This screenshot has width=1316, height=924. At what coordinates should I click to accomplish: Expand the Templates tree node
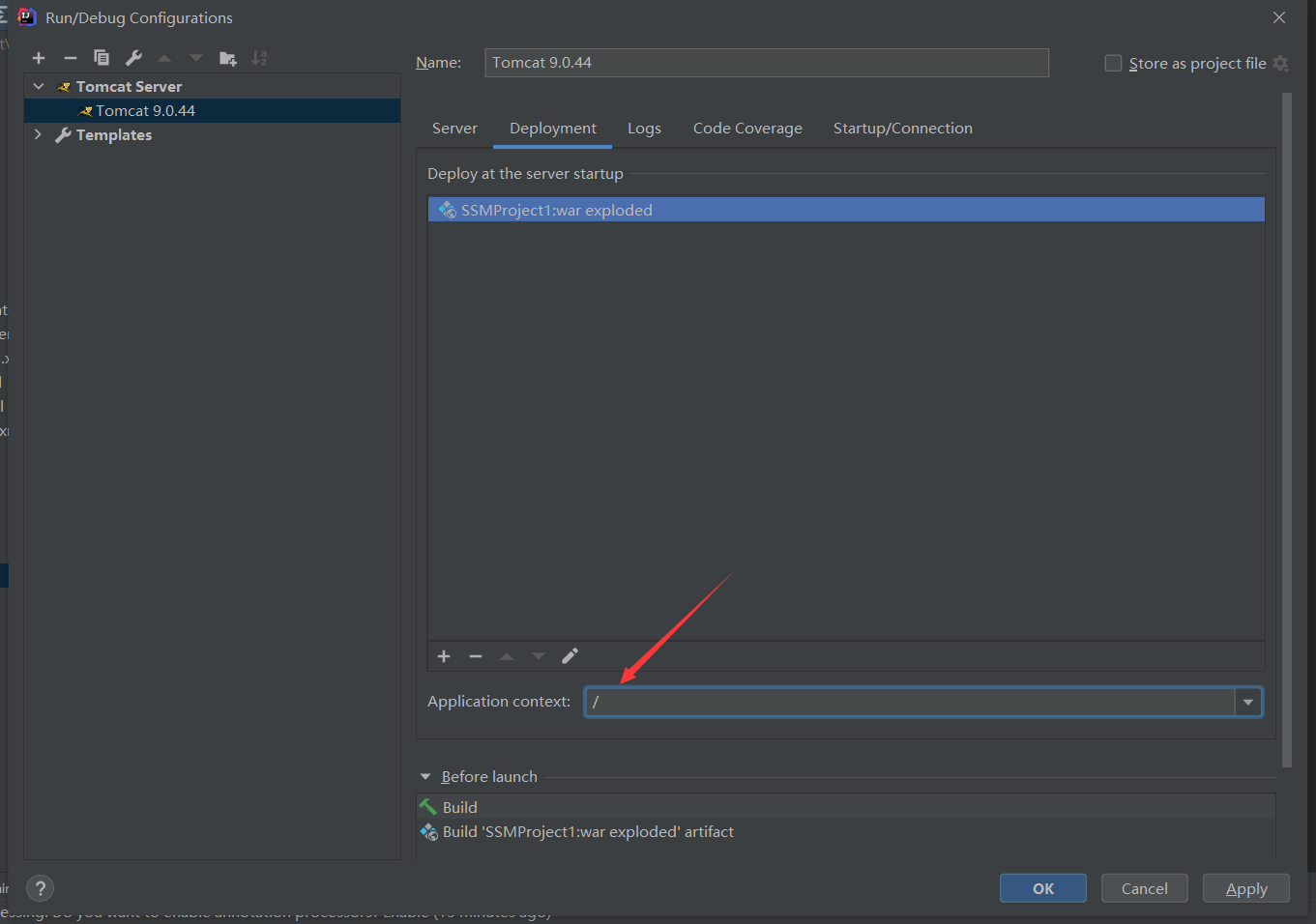[x=39, y=135]
